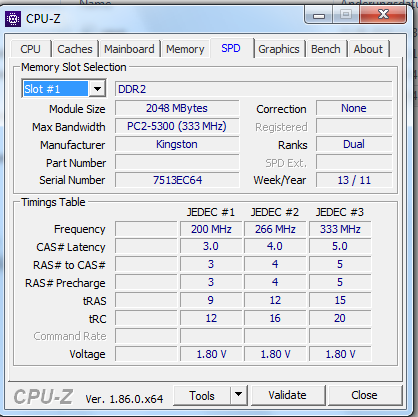This screenshot has height=417, width=418.
Task: Click the tRAS value 15
Action: [x=340, y=300]
